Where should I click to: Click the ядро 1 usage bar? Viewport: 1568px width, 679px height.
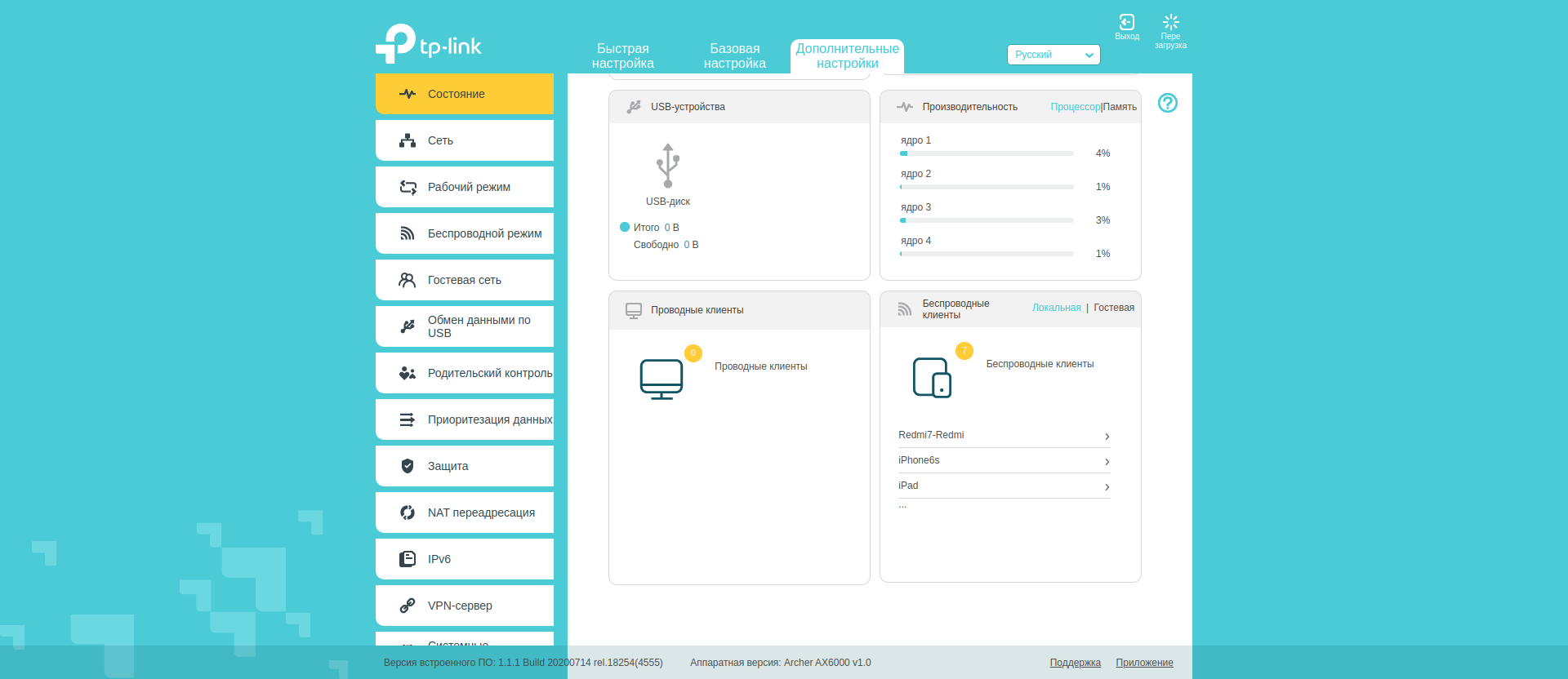point(987,153)
